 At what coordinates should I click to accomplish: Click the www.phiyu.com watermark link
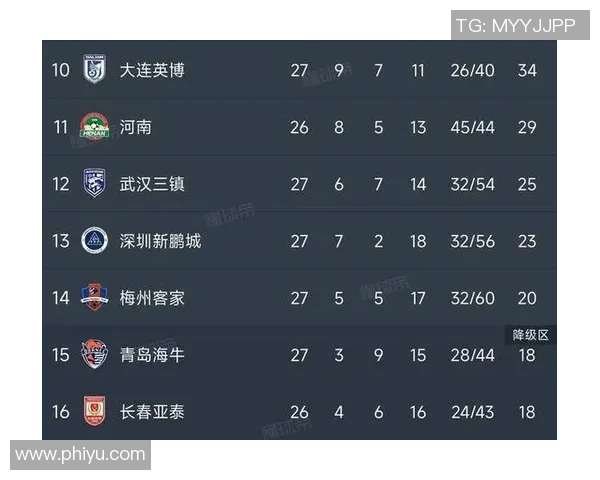81,454
